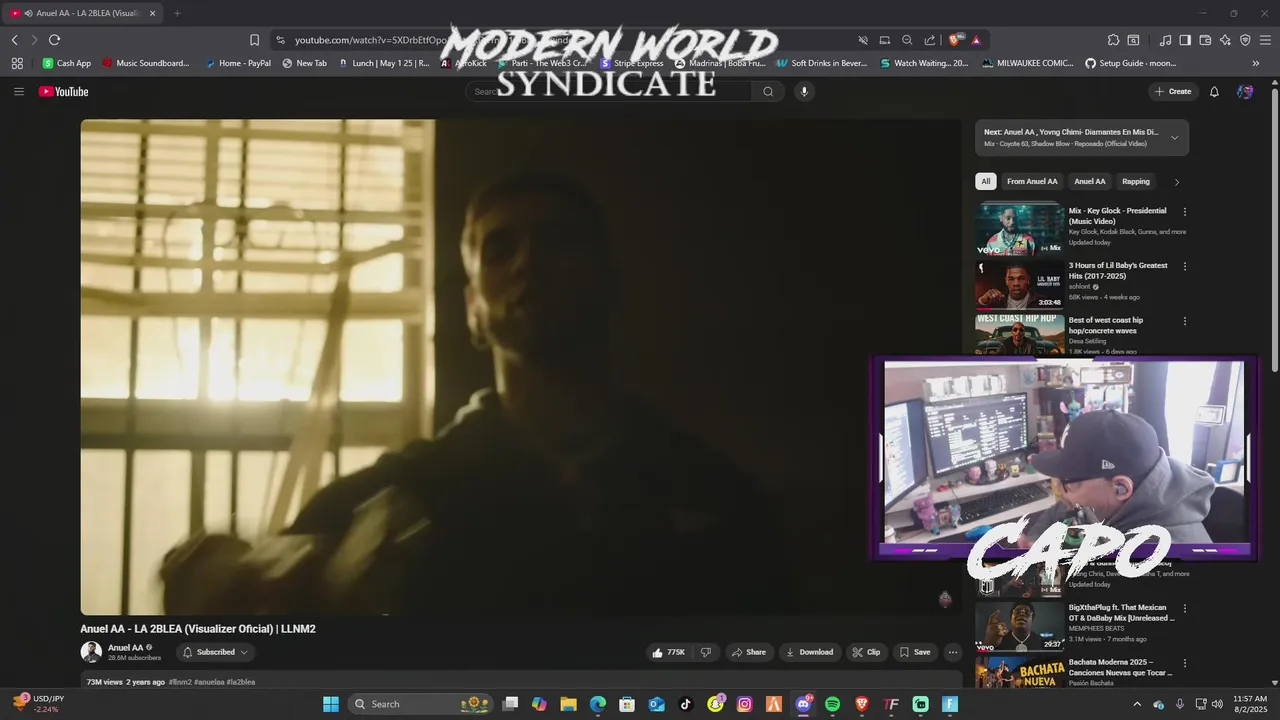Like the Anuel AA video
Image resolution: width=1280 pixels, height=720 pixels.
click(668, 652)
